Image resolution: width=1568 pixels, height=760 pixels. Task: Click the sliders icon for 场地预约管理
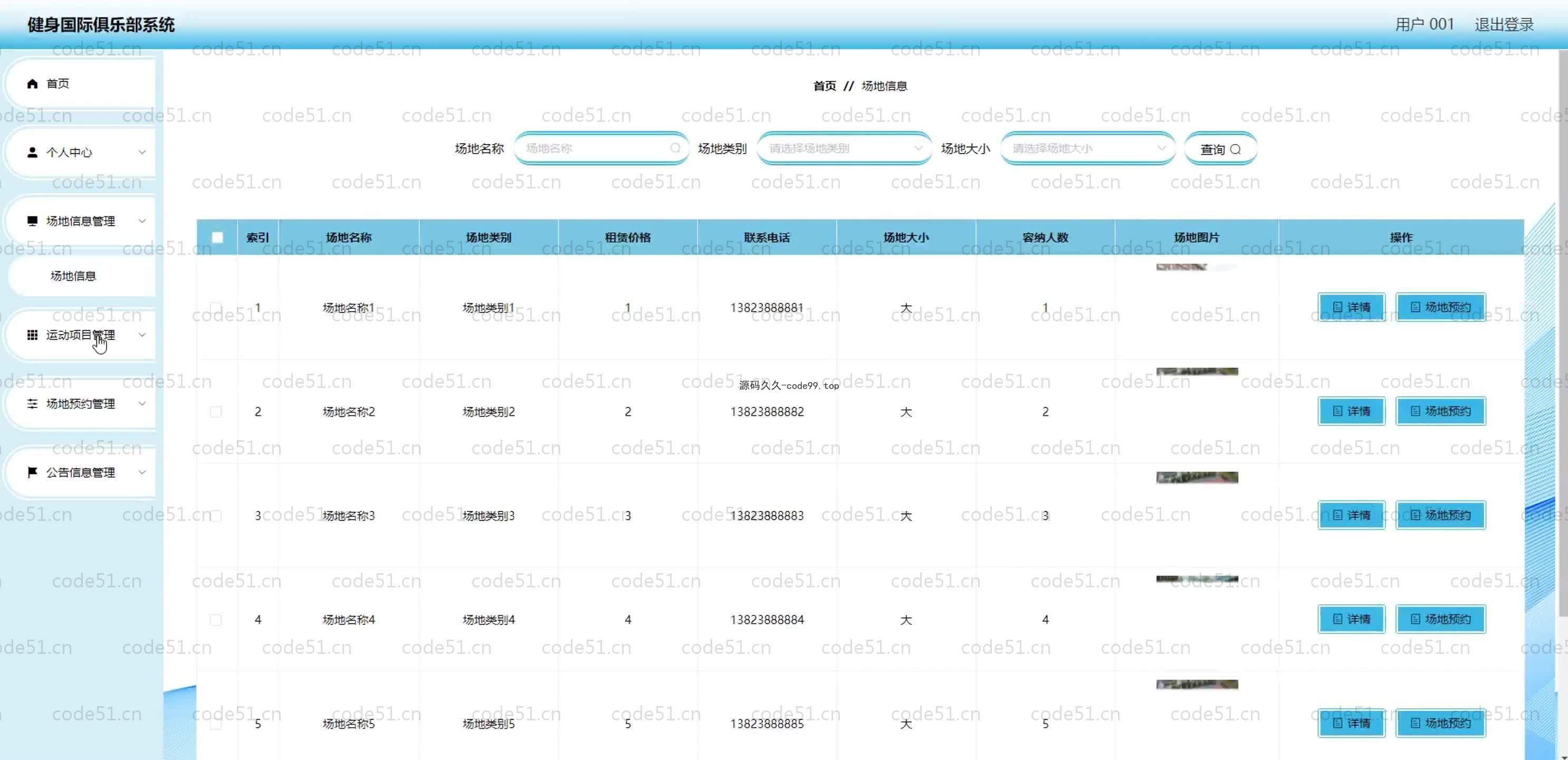click(x=32, y=404)
